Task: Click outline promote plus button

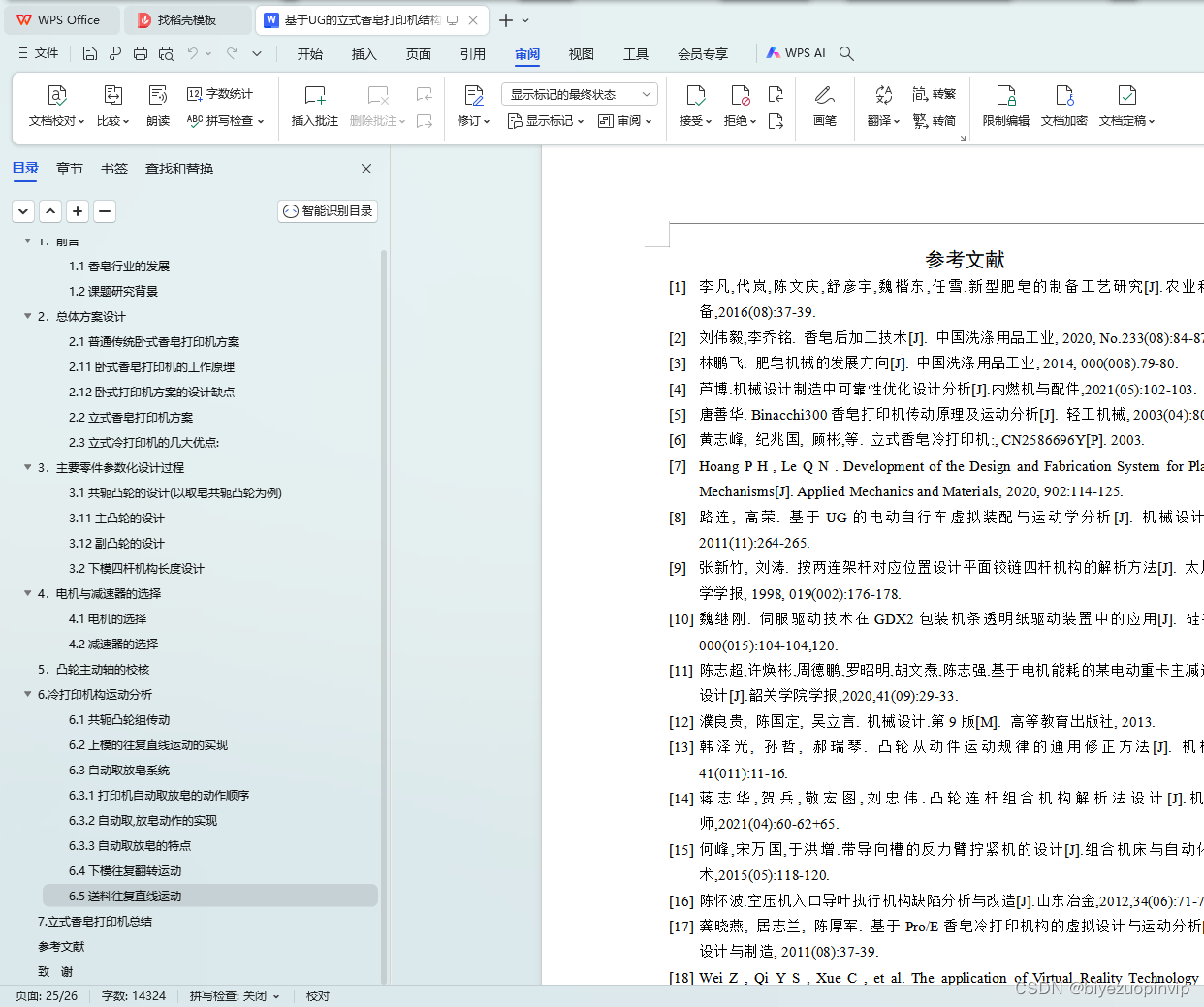Action: tap(78, 210)
